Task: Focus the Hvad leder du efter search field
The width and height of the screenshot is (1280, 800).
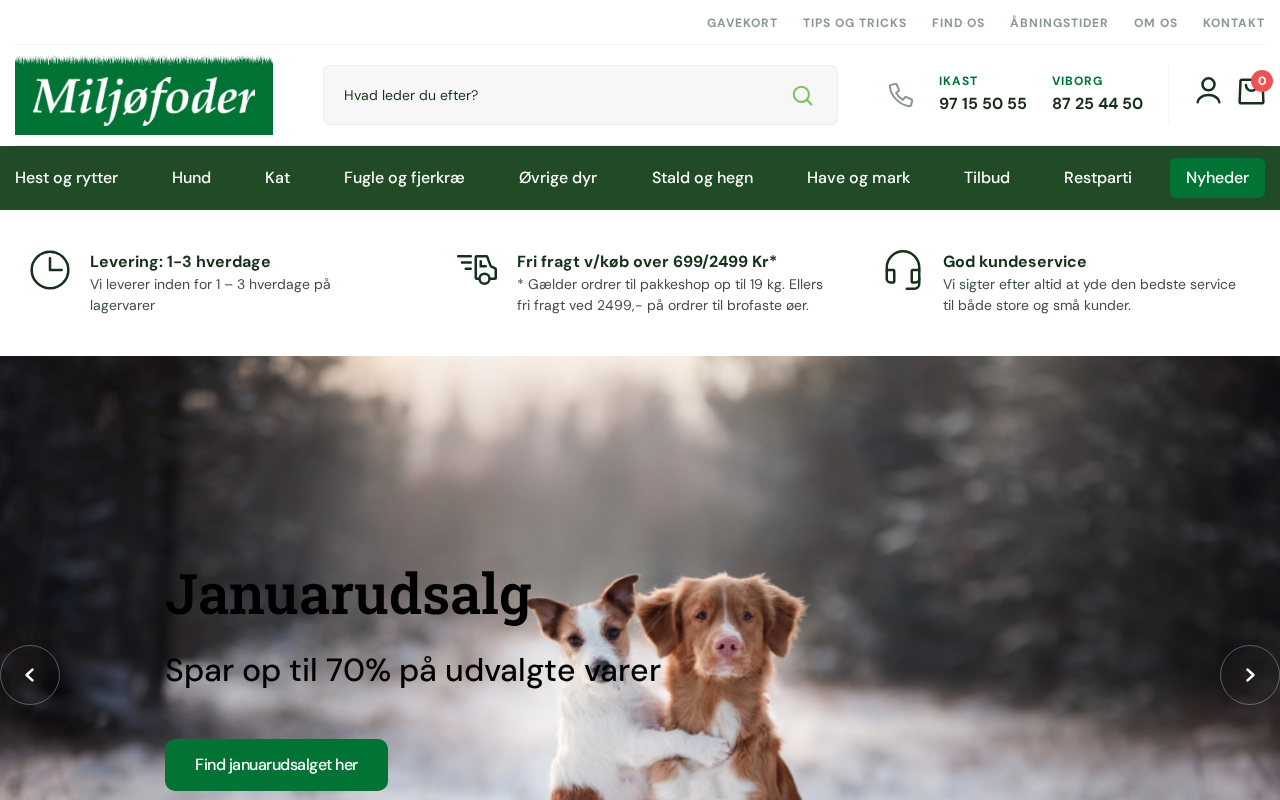Action: (x=580, y=95)
